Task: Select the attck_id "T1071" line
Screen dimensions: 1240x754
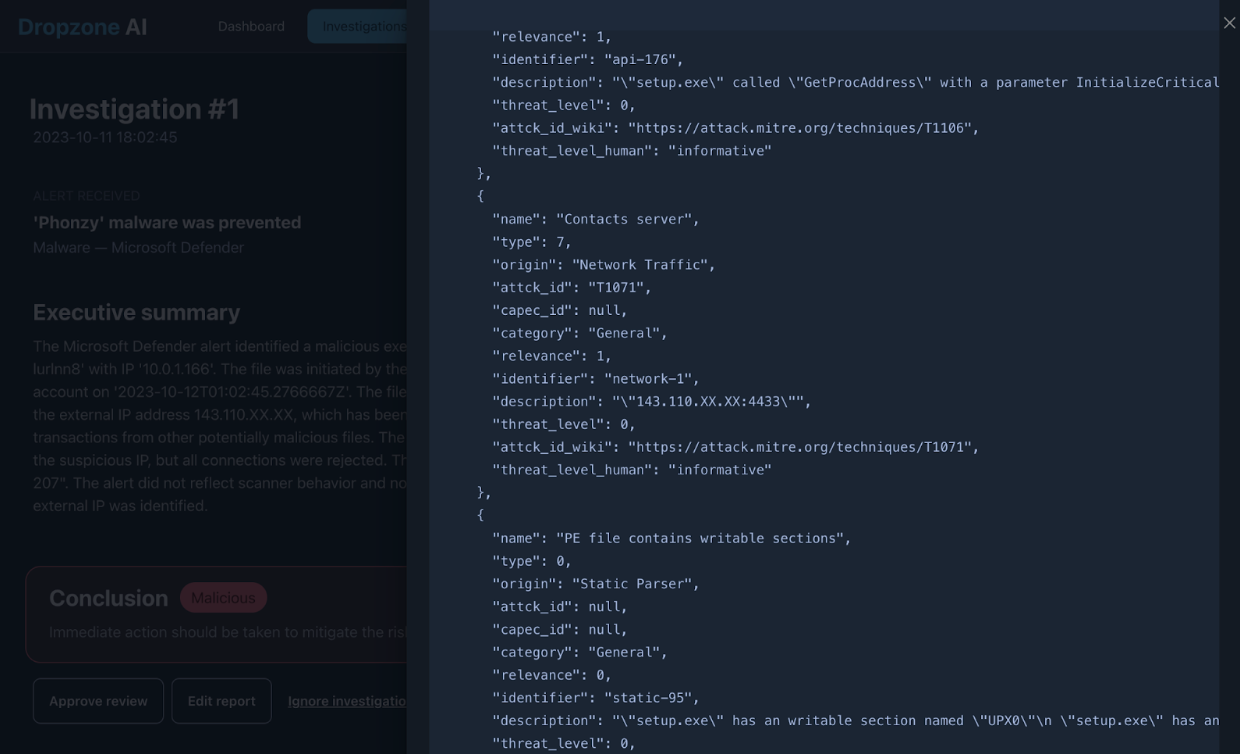Action: [x=572, y=288]
